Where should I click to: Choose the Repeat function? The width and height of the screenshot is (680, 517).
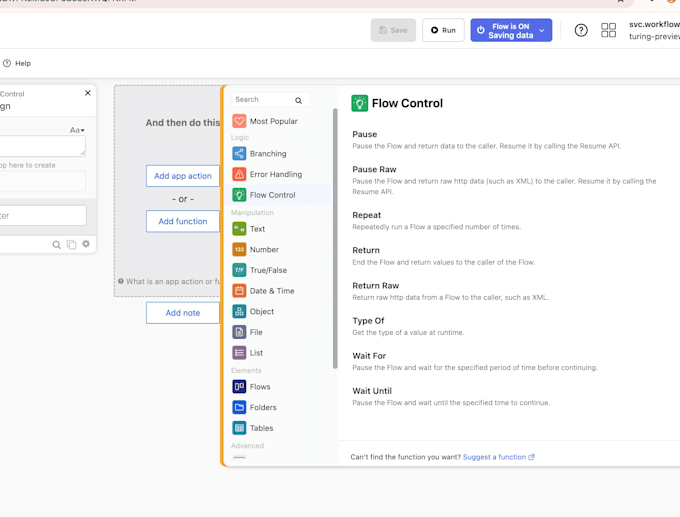pos(366,215)
